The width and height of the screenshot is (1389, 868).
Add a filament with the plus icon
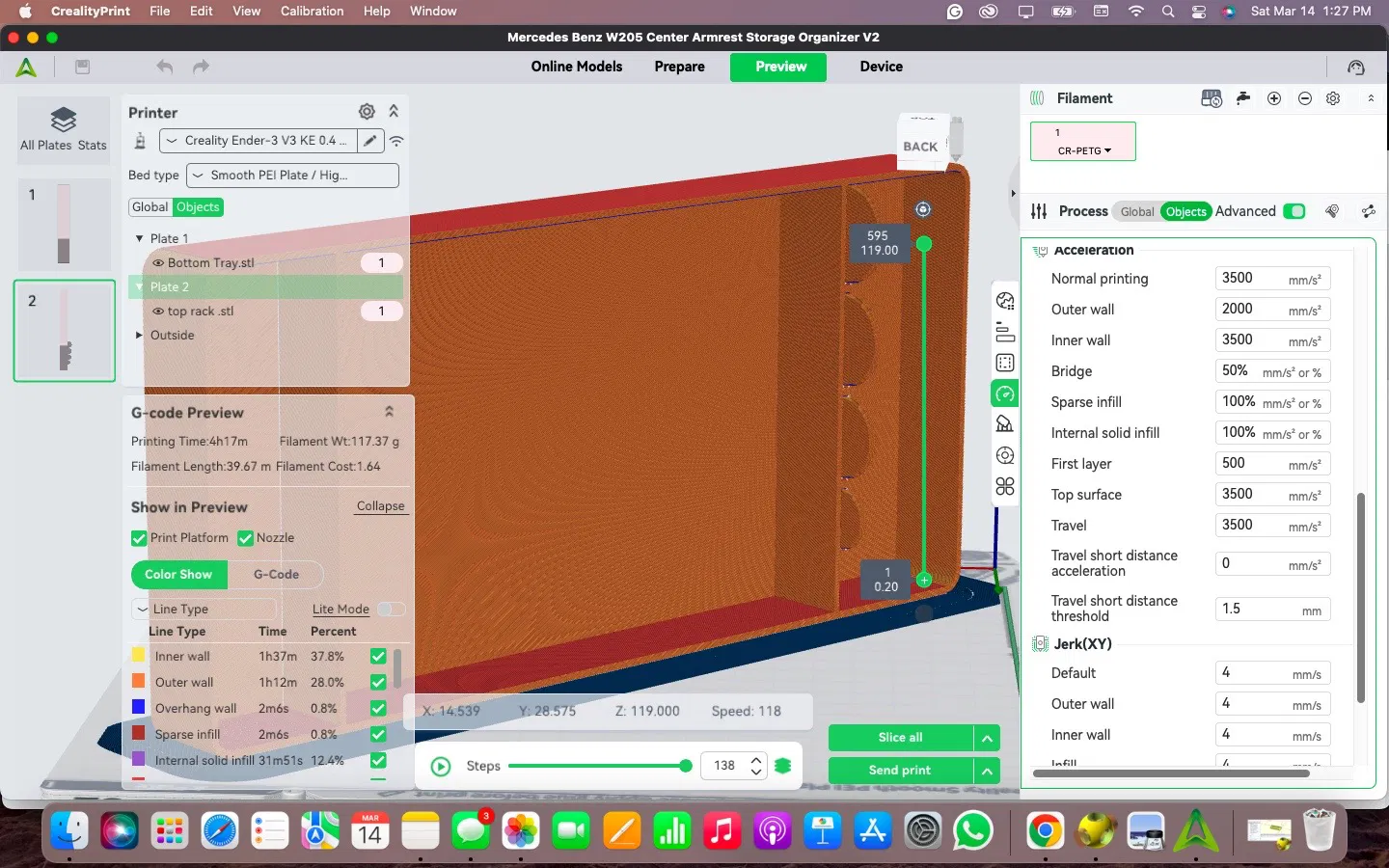pyautogui.click(x=1274, y=98)
